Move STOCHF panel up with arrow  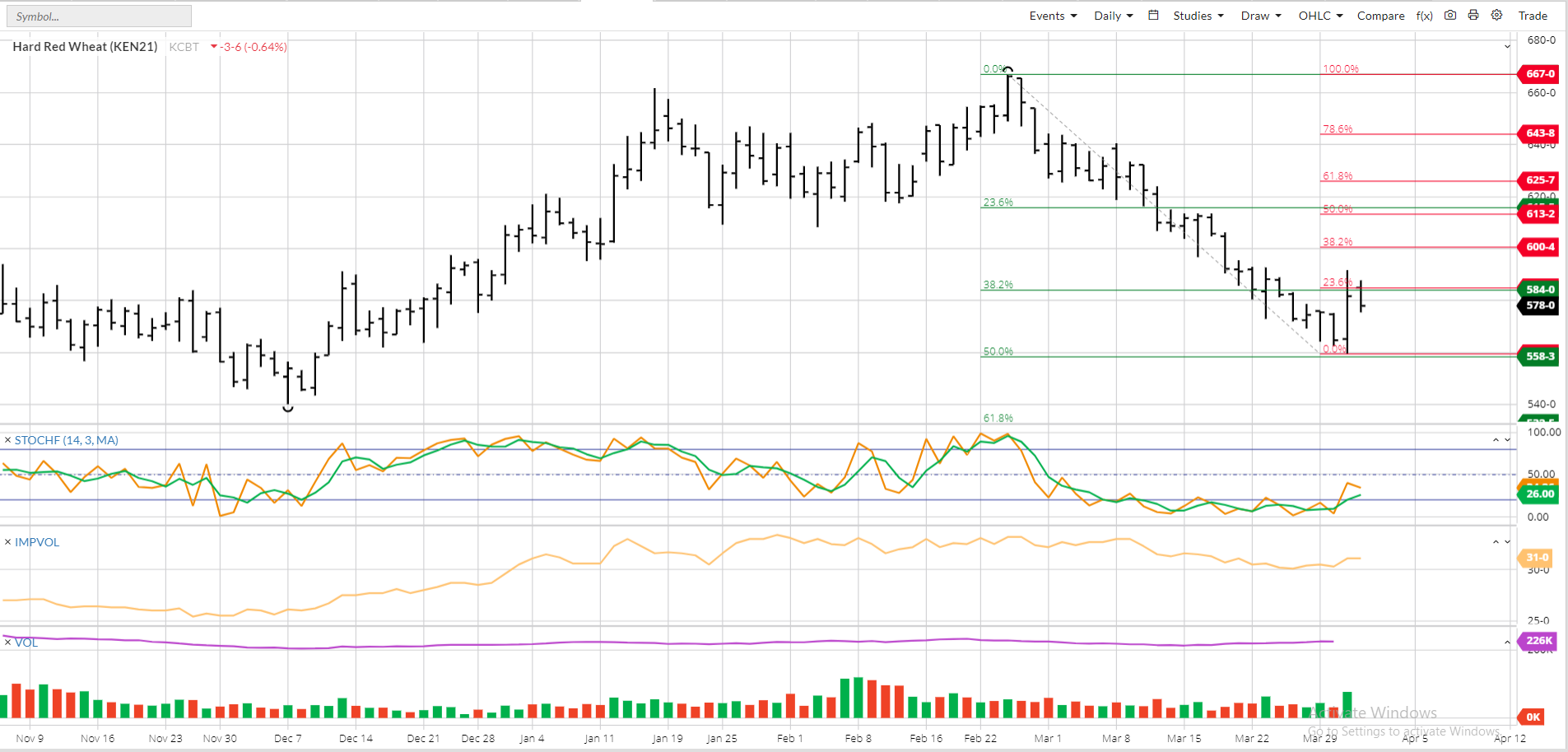[x=1496, y=440]
